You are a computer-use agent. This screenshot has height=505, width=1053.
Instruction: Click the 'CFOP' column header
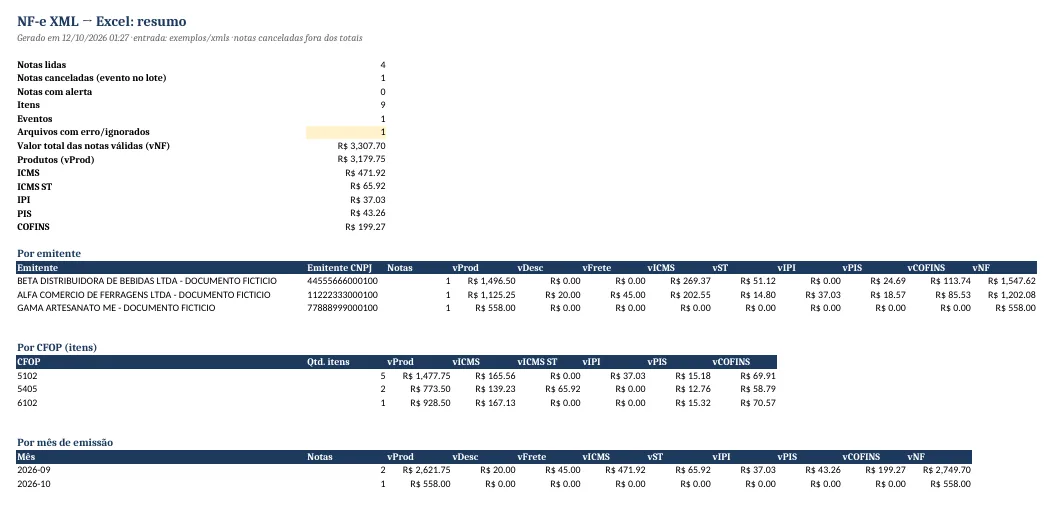[x=28, y=362]
